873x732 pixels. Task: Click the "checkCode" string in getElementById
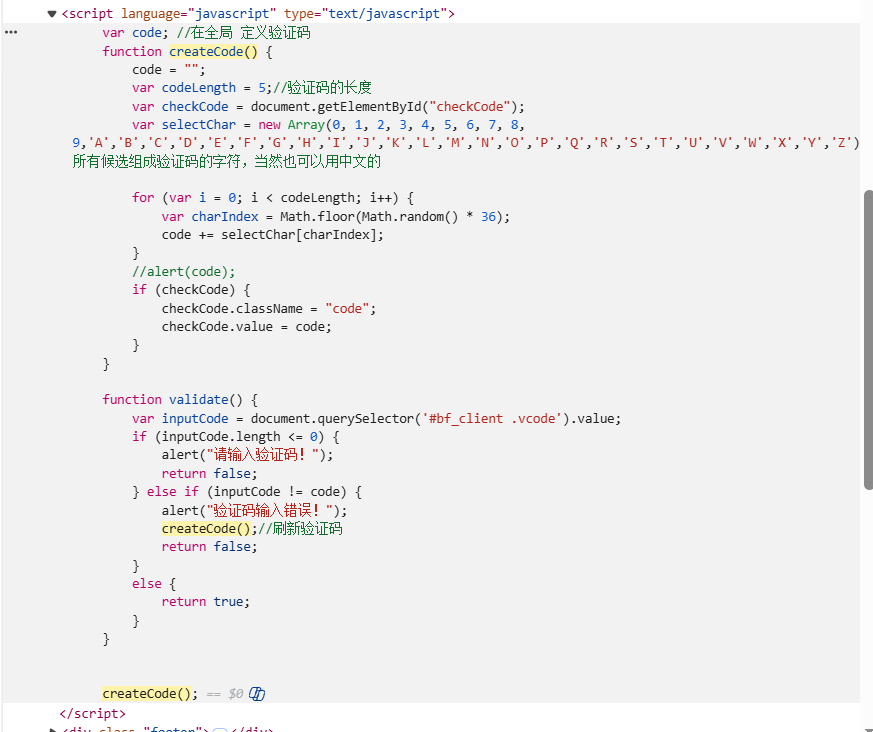tap(474, 106)
